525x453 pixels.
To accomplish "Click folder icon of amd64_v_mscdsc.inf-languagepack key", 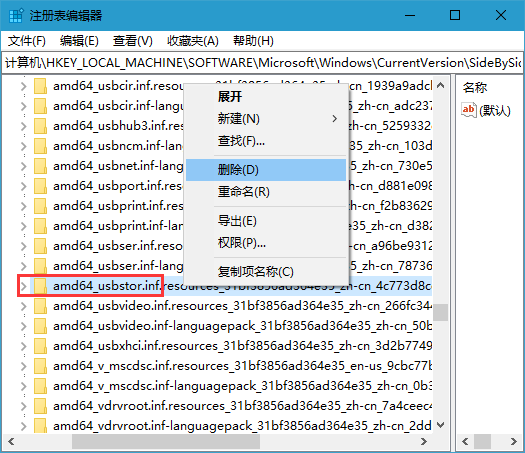I will 40,386.
